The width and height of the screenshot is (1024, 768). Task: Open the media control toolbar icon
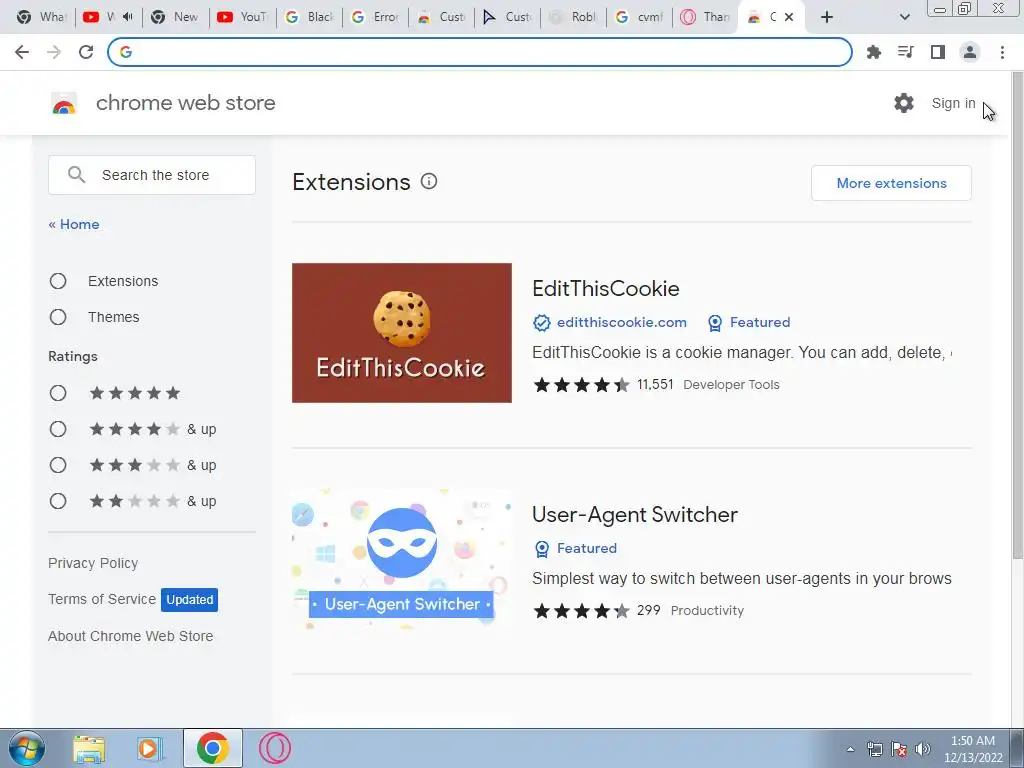coord(906,52)
